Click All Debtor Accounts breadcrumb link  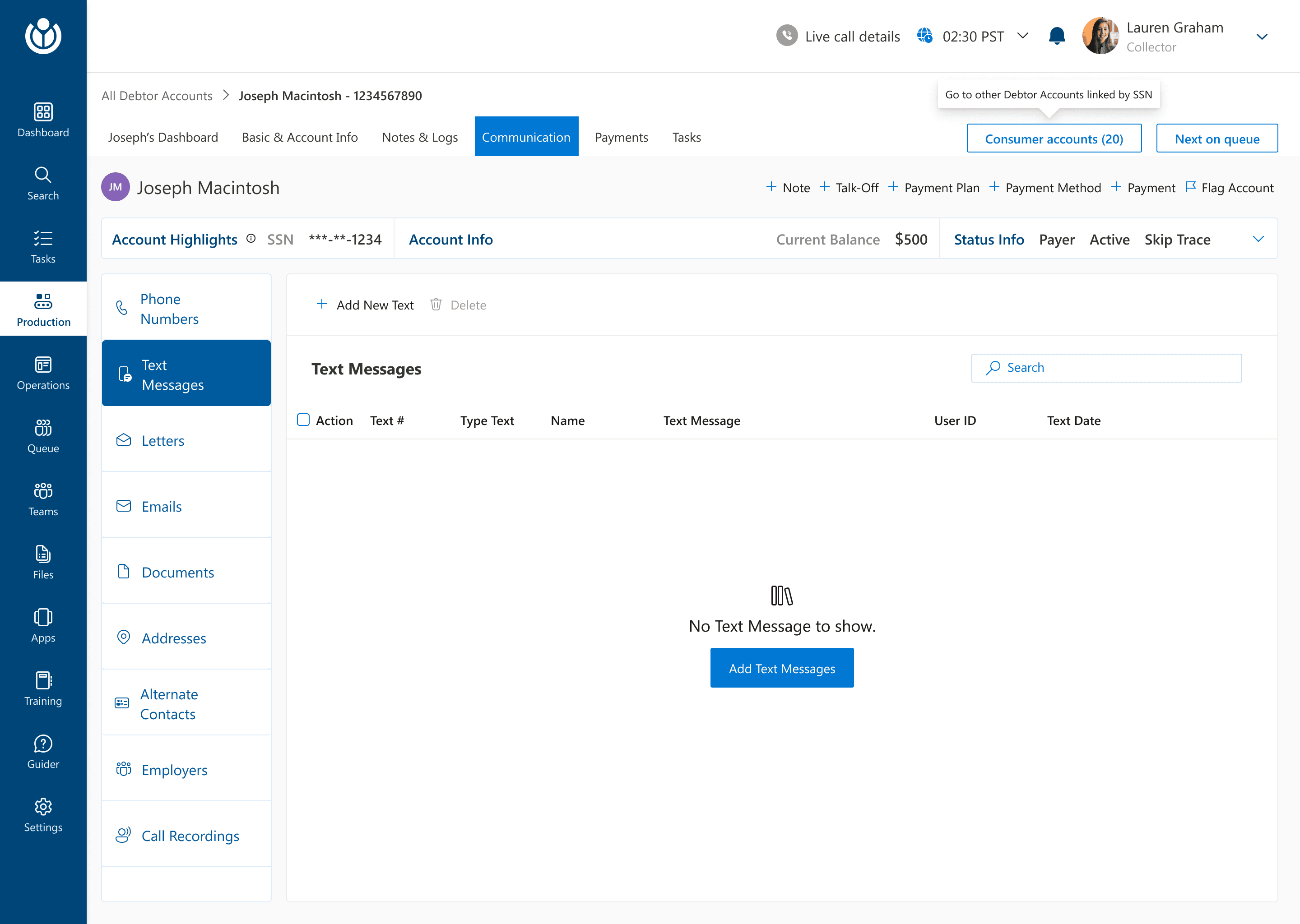tap(157, 96)
